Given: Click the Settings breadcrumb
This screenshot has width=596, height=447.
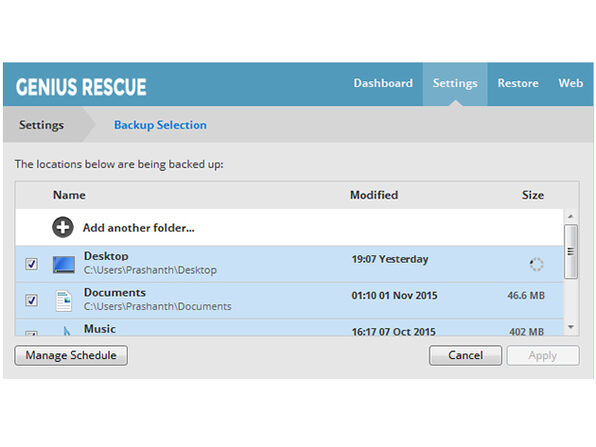Looking at the screenshot, I should pos(41,125).
